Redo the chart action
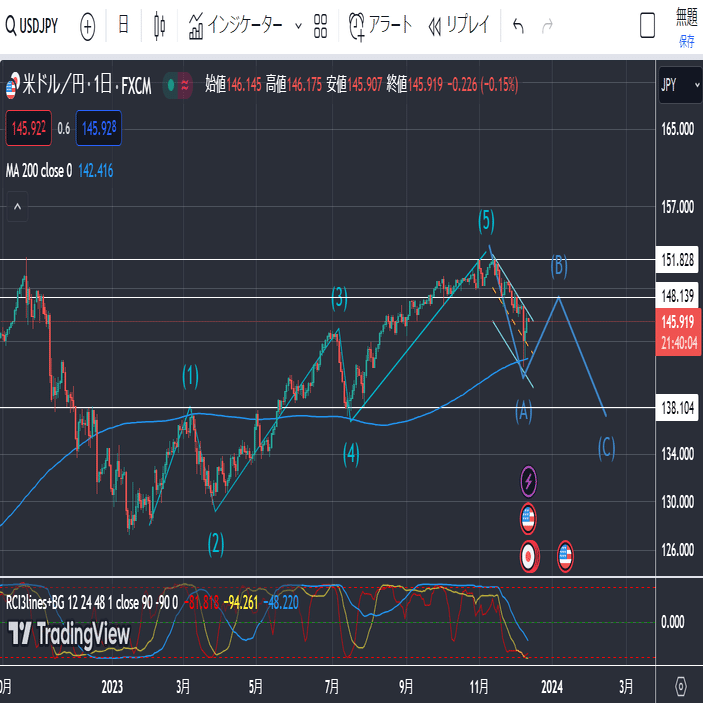This screenshot has height=703, width=703. tap(547, 26)
